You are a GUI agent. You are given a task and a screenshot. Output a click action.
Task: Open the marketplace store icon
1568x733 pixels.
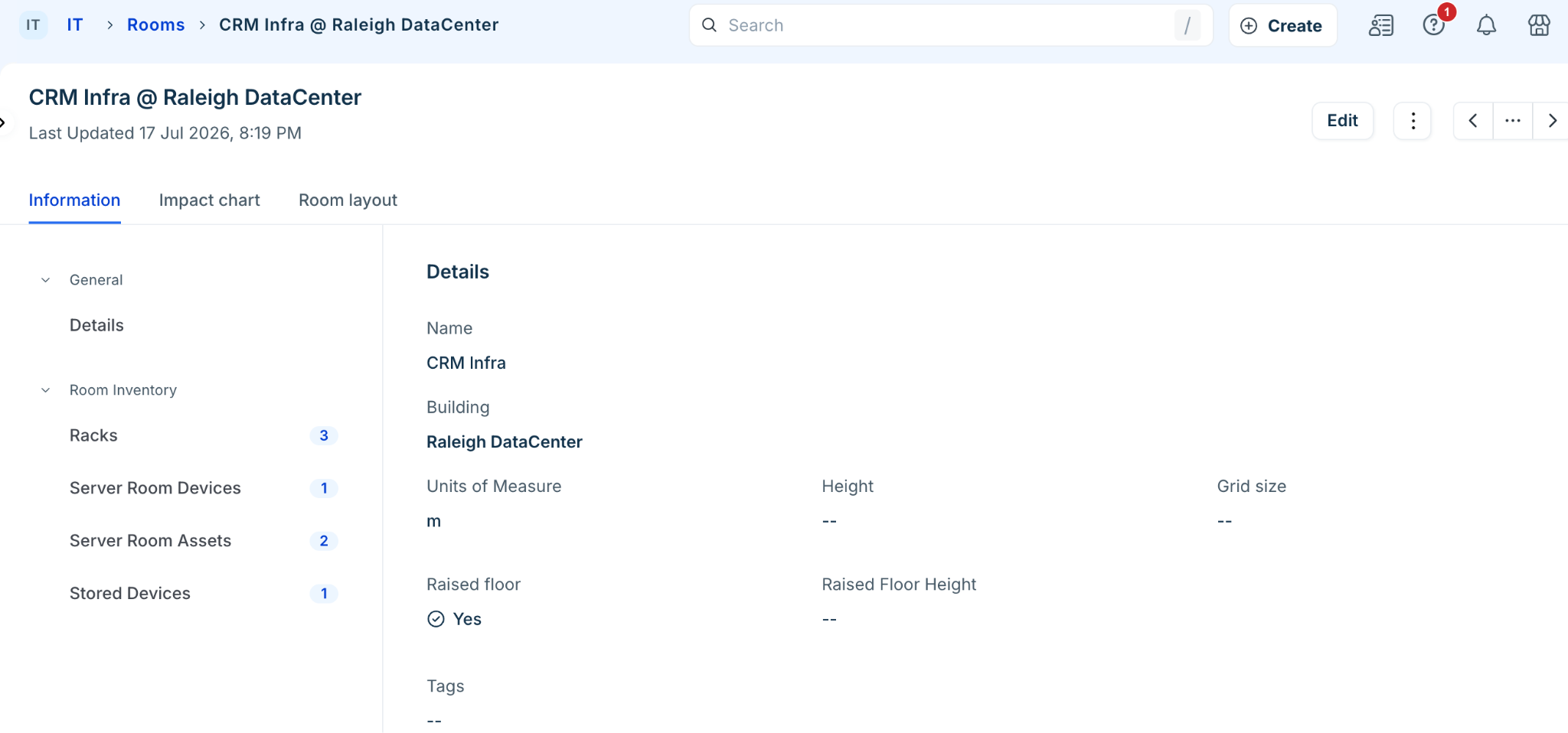[1539, 25]
